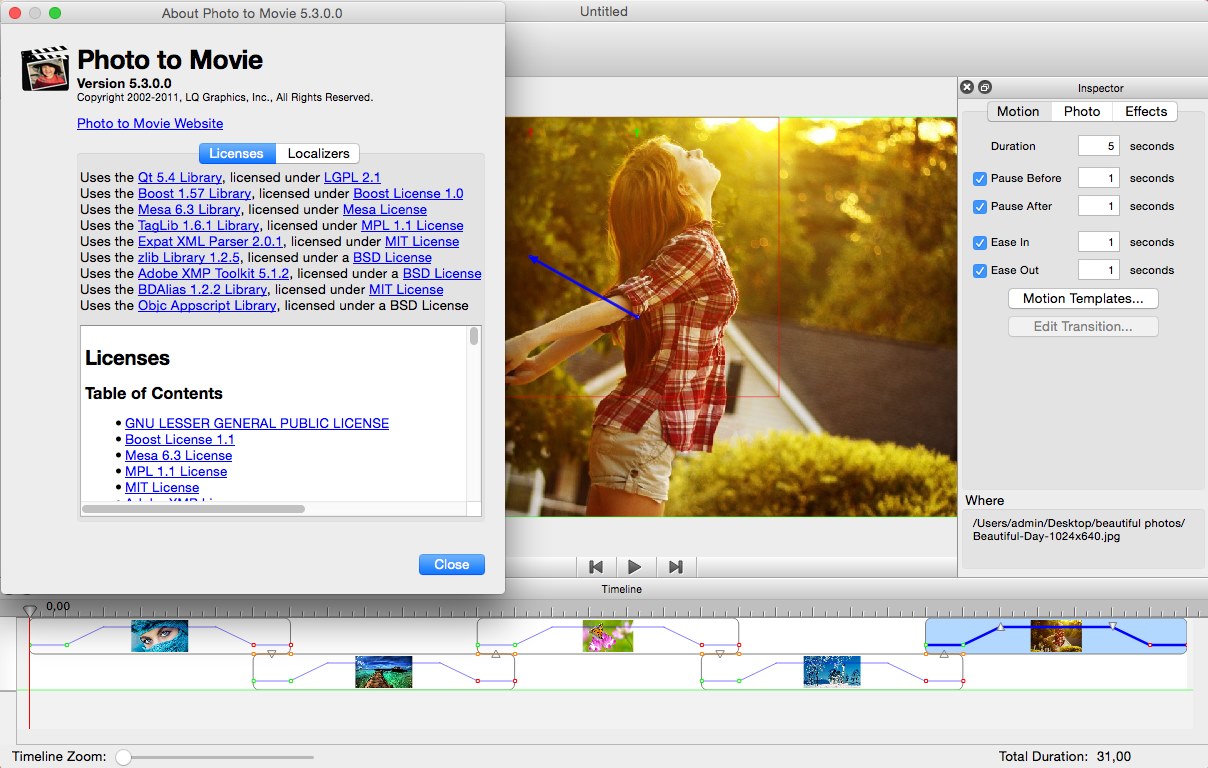Open the Mesa License link in library list
Viewport: 1208px width, 768px height.
[x=385, y=209]
